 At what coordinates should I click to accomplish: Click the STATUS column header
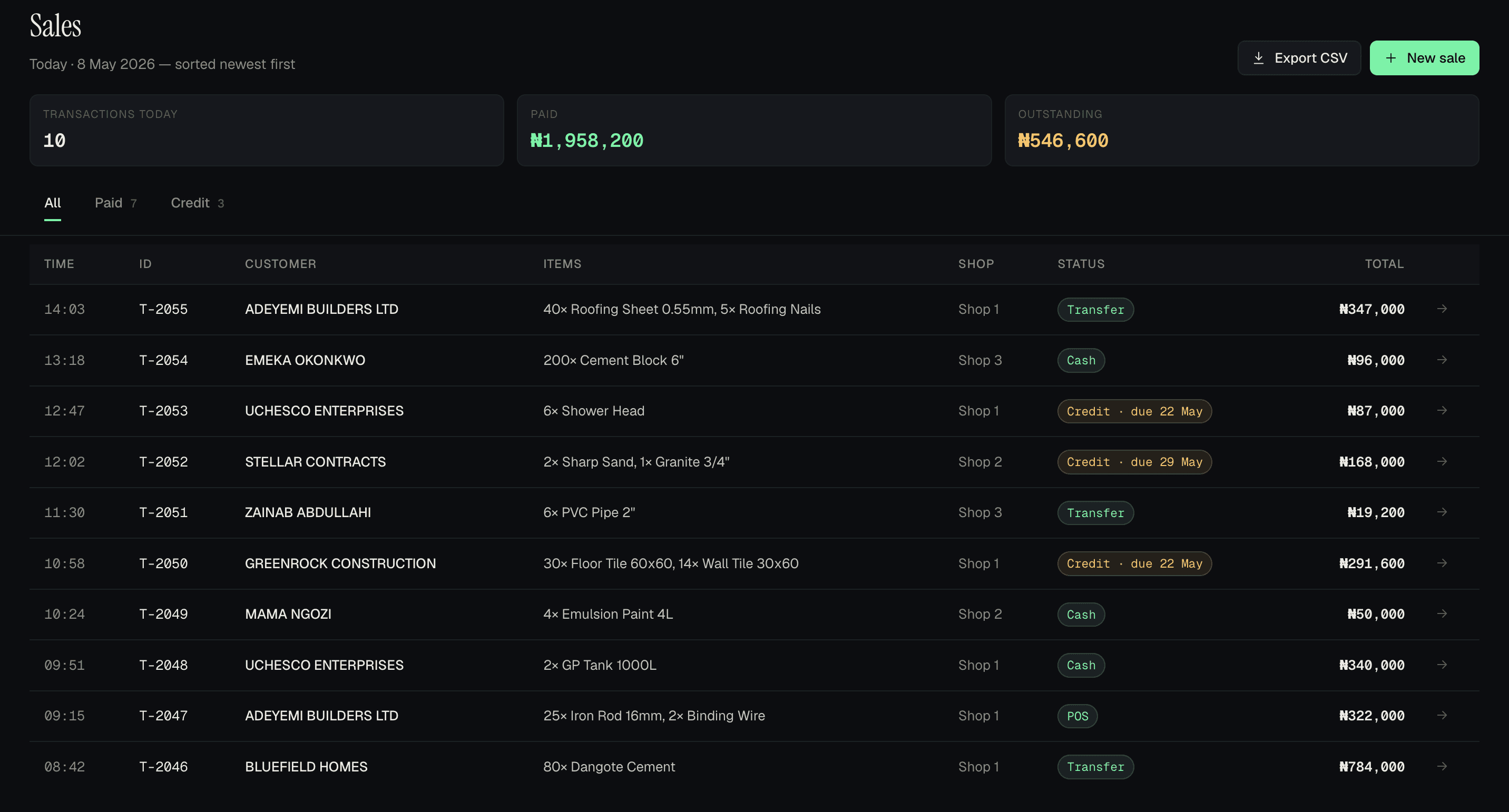tap(1081, 264)
